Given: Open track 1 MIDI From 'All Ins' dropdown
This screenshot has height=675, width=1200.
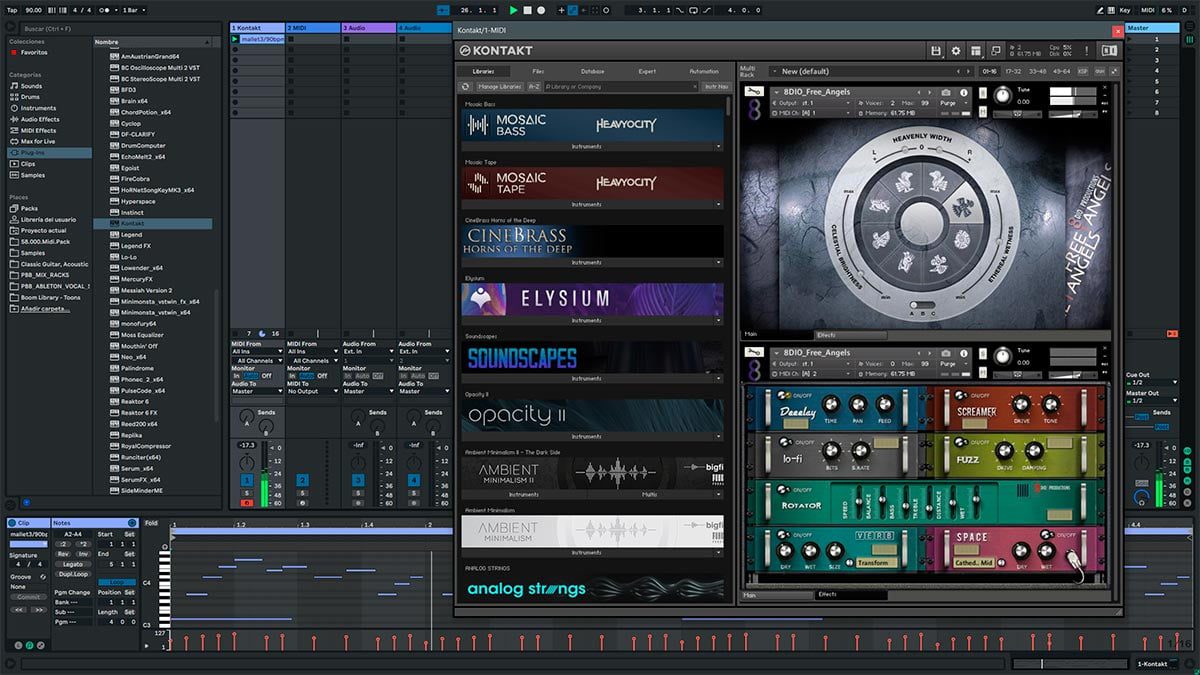Looking at the screenshot, I should (x=255, y=352).
